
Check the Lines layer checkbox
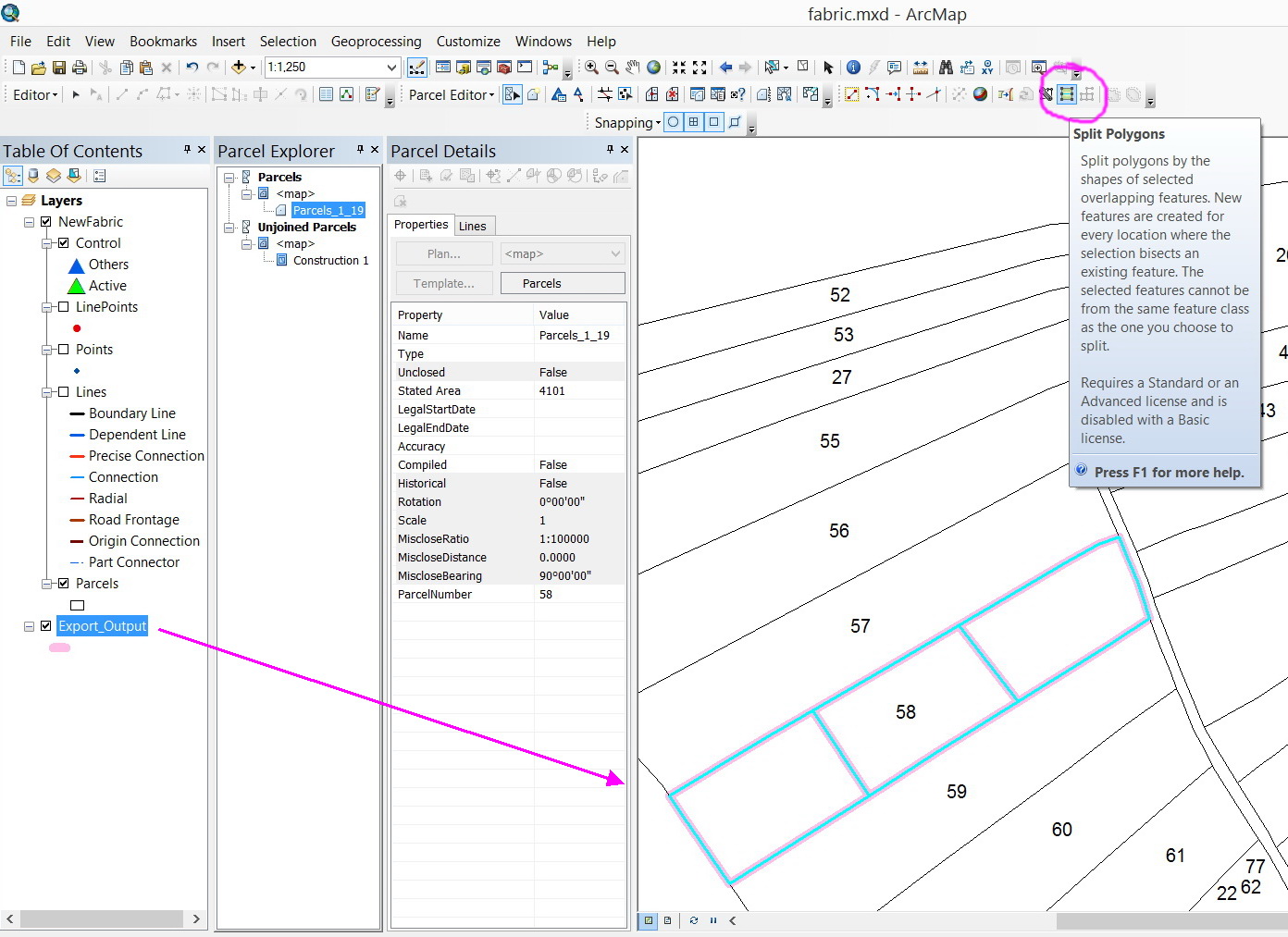tap(63, 392)
